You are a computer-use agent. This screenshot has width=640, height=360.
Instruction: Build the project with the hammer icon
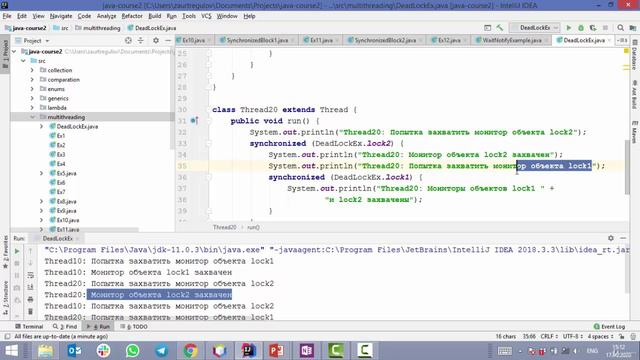(x=500, y=28)
